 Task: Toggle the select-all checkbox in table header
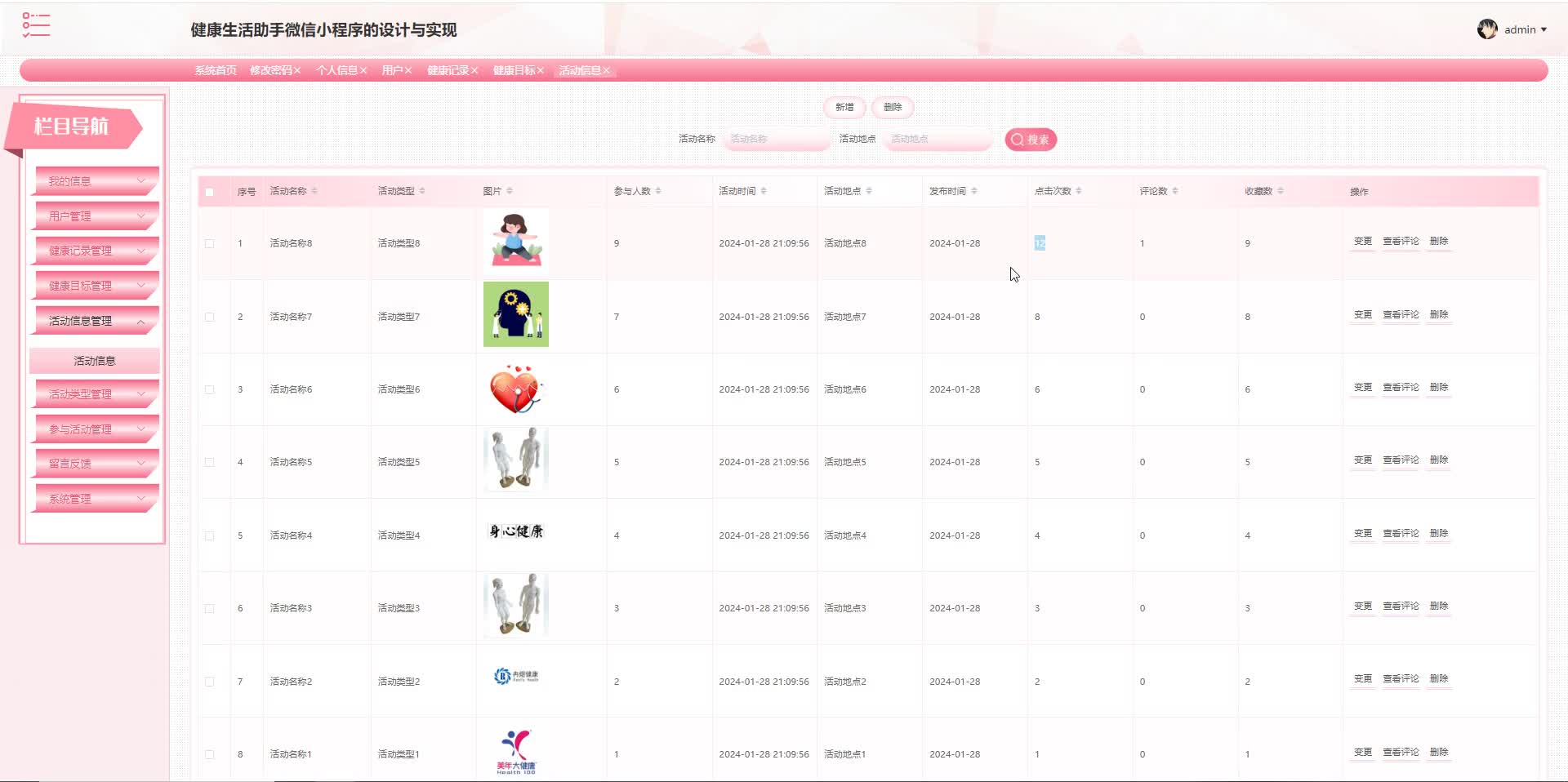tap(210, 193)
